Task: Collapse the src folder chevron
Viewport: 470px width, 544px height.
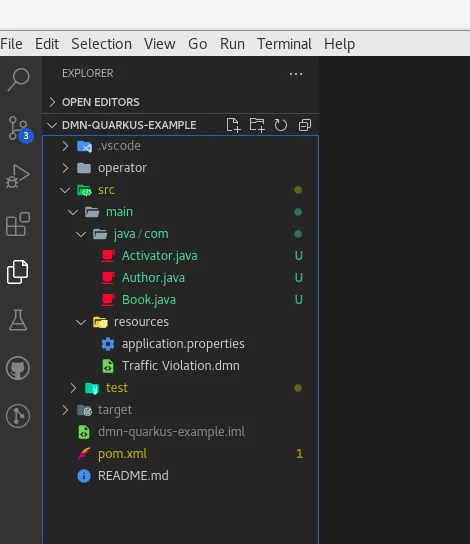Action: 65,190
